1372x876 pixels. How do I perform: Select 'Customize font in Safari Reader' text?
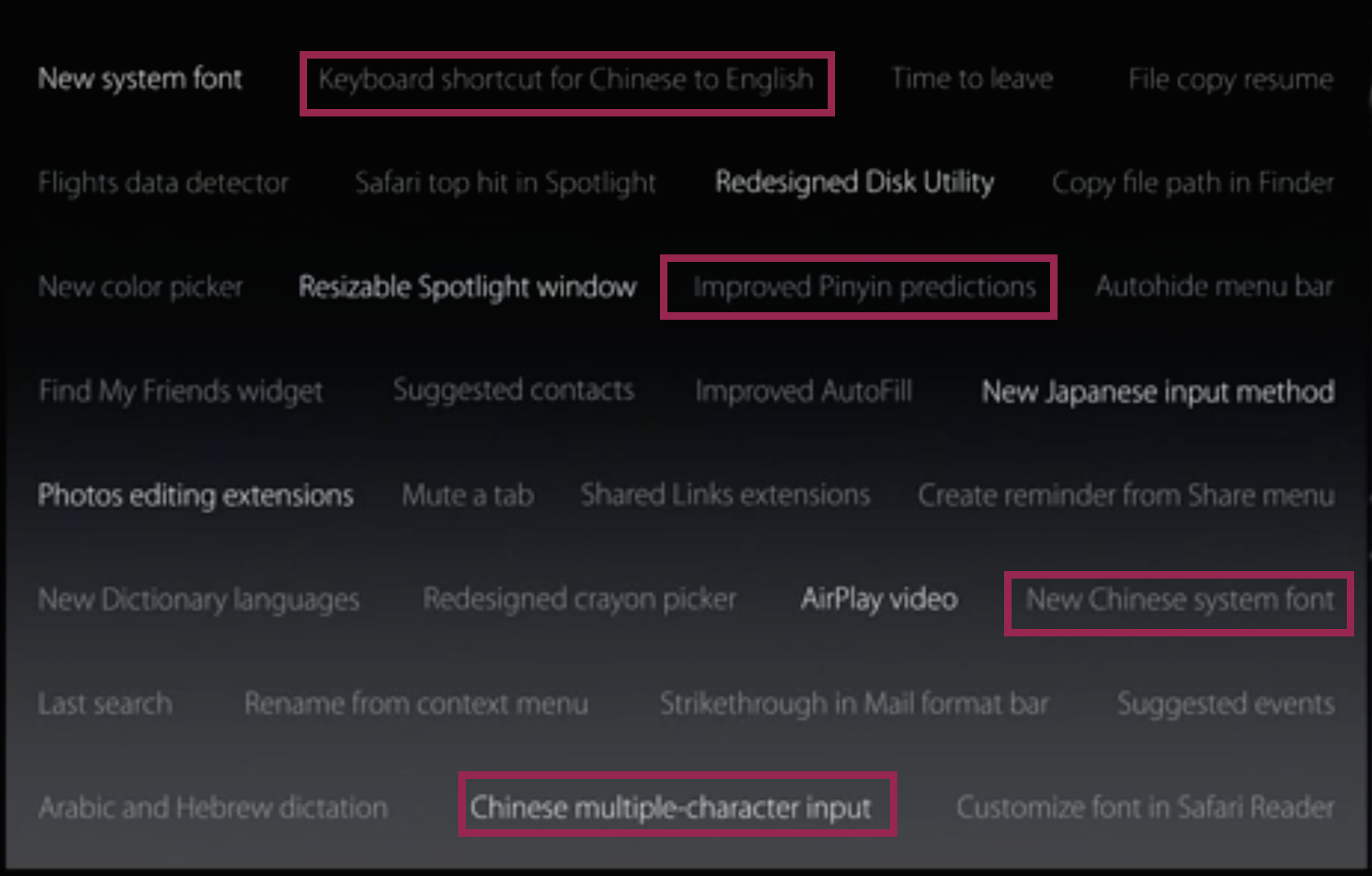[1145, 808]
